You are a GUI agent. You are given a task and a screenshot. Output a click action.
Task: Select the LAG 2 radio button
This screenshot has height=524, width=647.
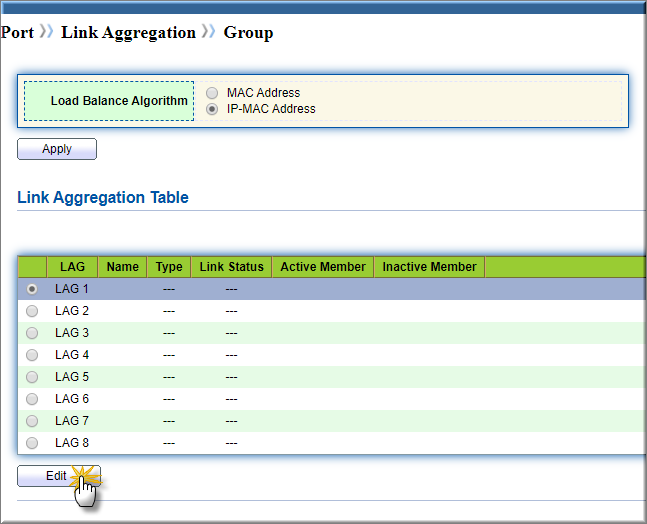point(32,311)
